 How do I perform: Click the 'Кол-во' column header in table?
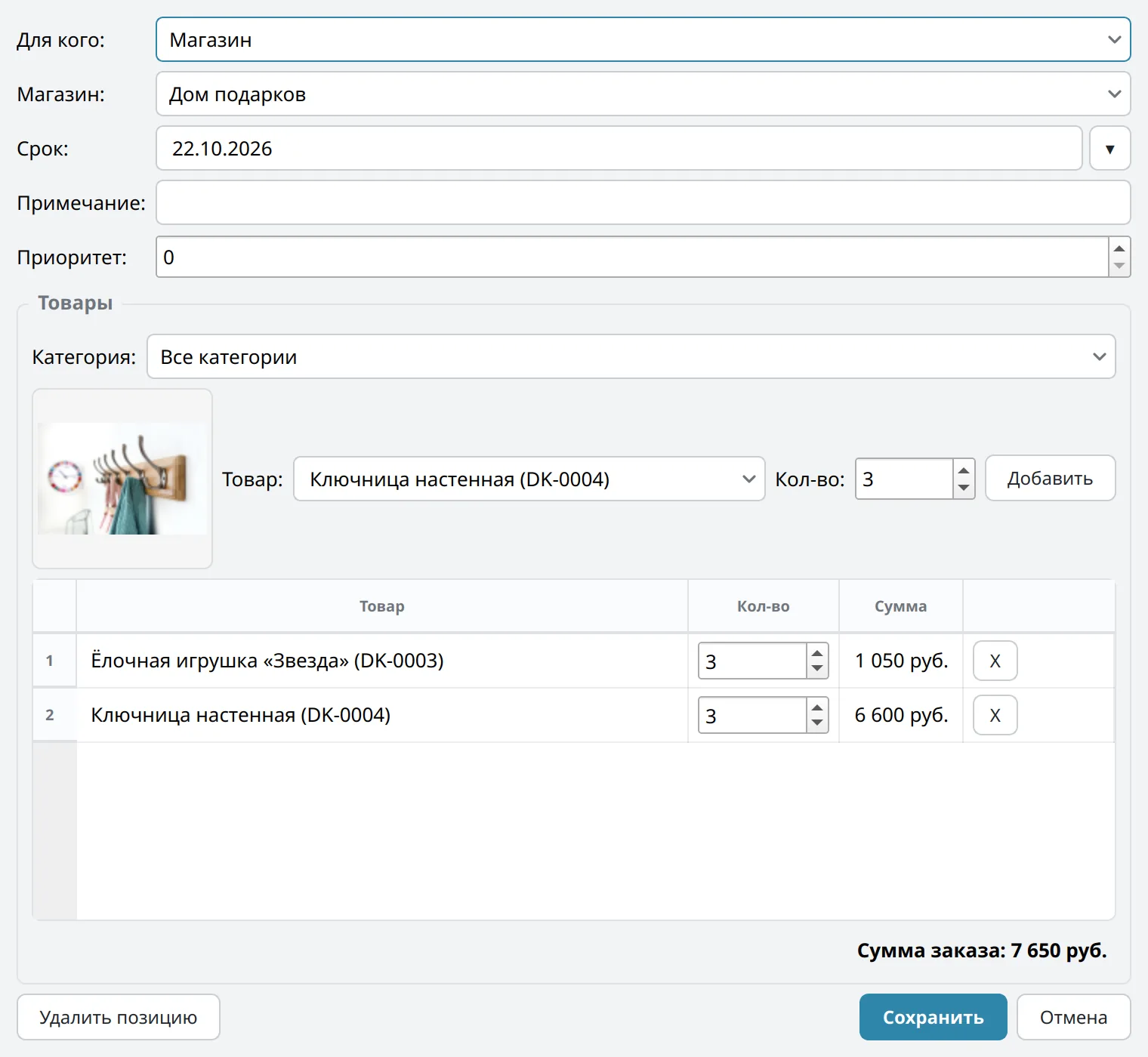[764, 606]
